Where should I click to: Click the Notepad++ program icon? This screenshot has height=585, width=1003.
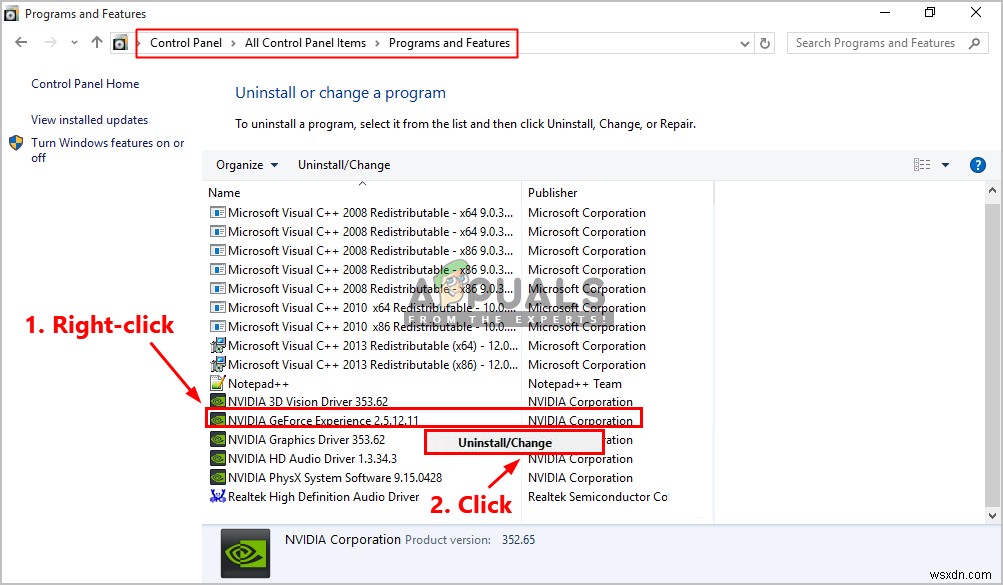tap(217, 383)
